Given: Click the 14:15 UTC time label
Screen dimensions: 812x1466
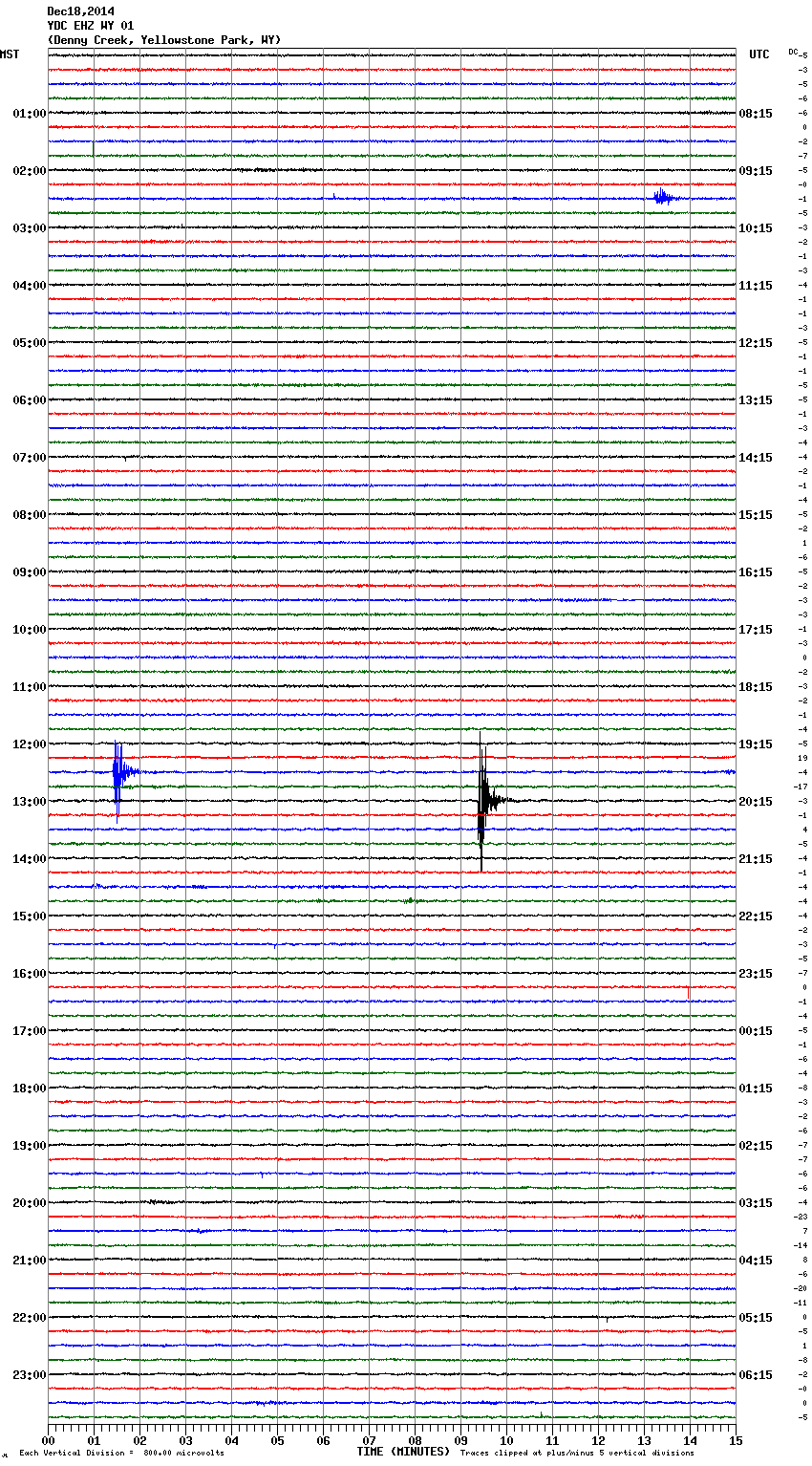Looking at the screenshot, I should (756, 457).
